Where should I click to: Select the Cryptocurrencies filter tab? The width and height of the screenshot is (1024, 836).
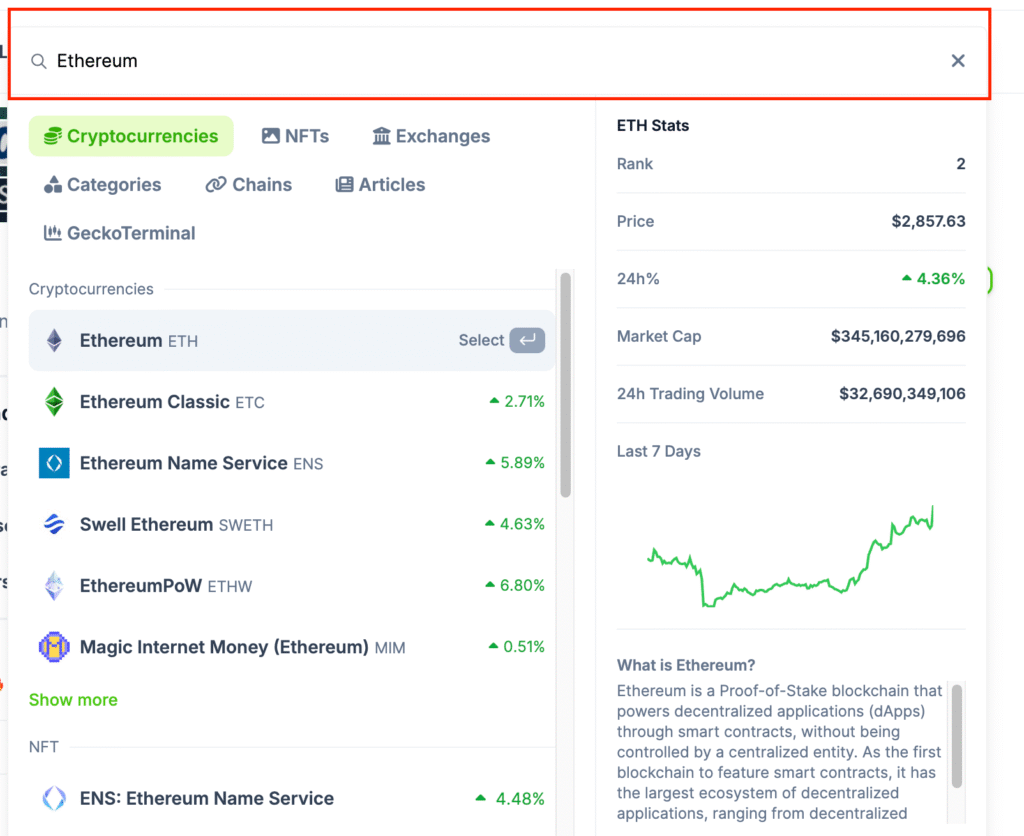click(x=131, y=136)
